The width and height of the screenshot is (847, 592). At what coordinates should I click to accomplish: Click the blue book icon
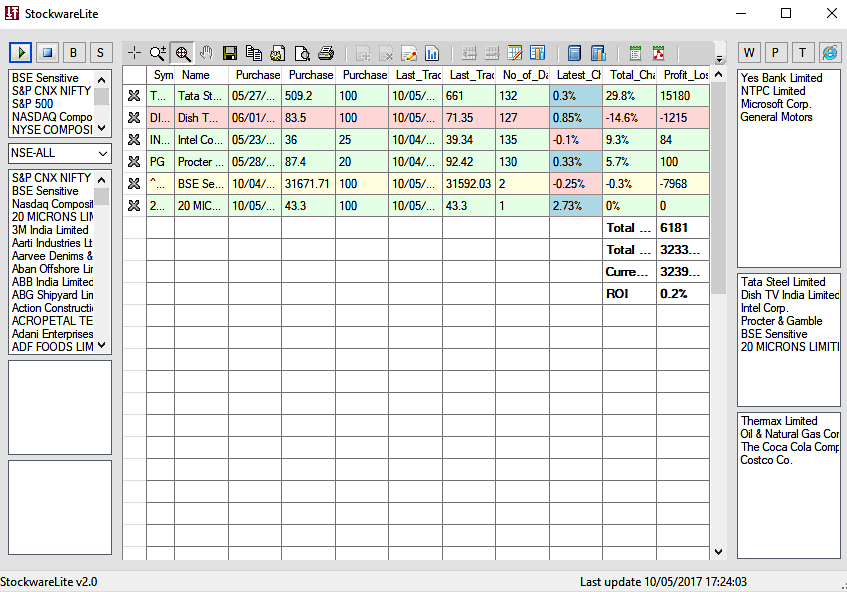pyautogui.click(x=574, y=53)
